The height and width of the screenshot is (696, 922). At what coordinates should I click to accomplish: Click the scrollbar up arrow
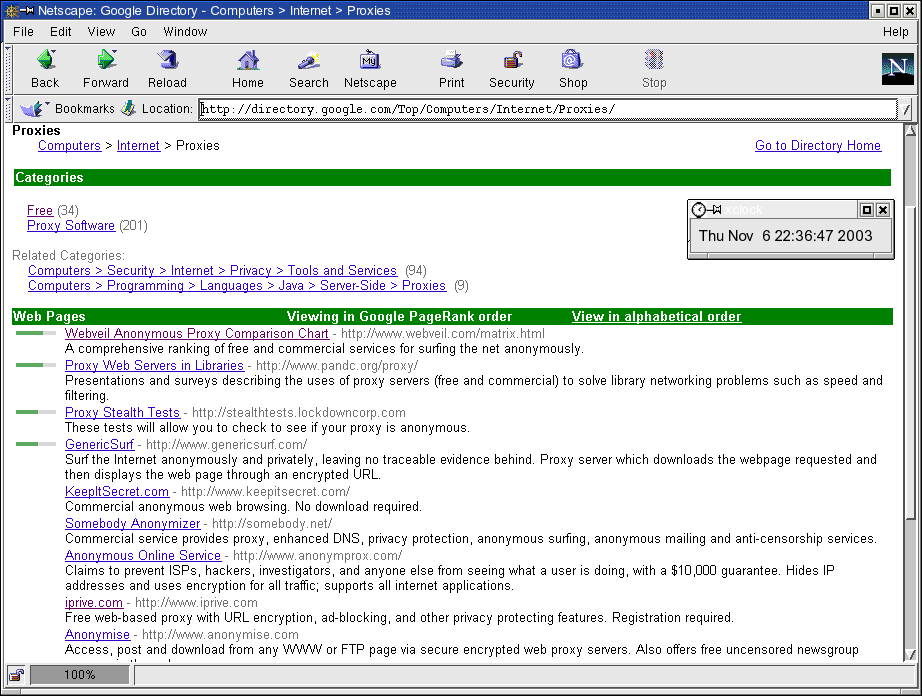[x=910, y=130]
